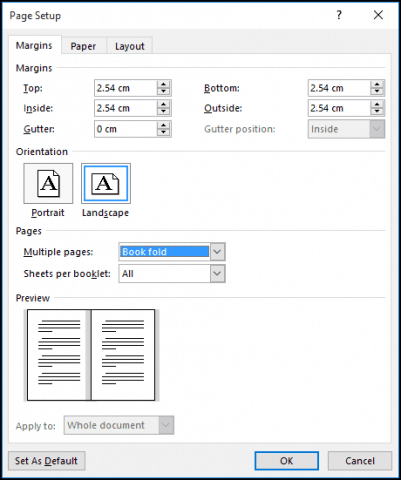Click the Set As Default button
Viewport: 401px width, 480px height.
click(46, 461)
